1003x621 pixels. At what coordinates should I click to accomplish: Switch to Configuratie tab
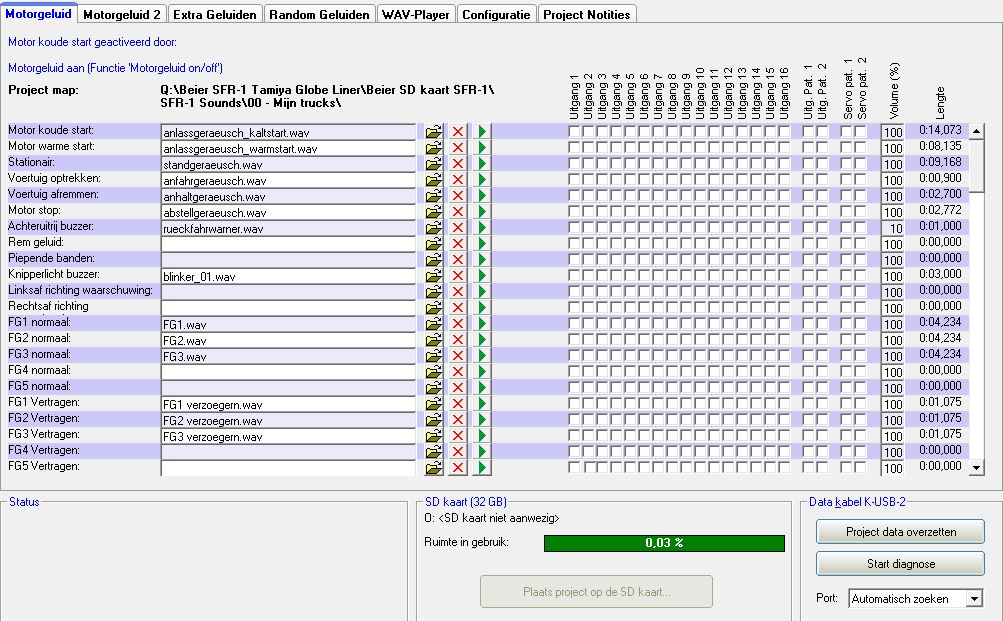[x=496, y=14]
